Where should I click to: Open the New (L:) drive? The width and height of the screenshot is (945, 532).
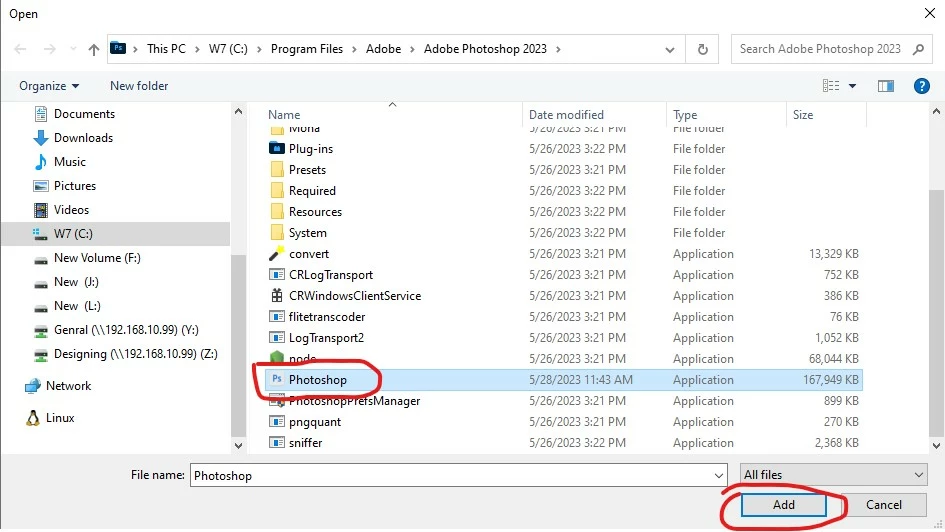(77, 306)
